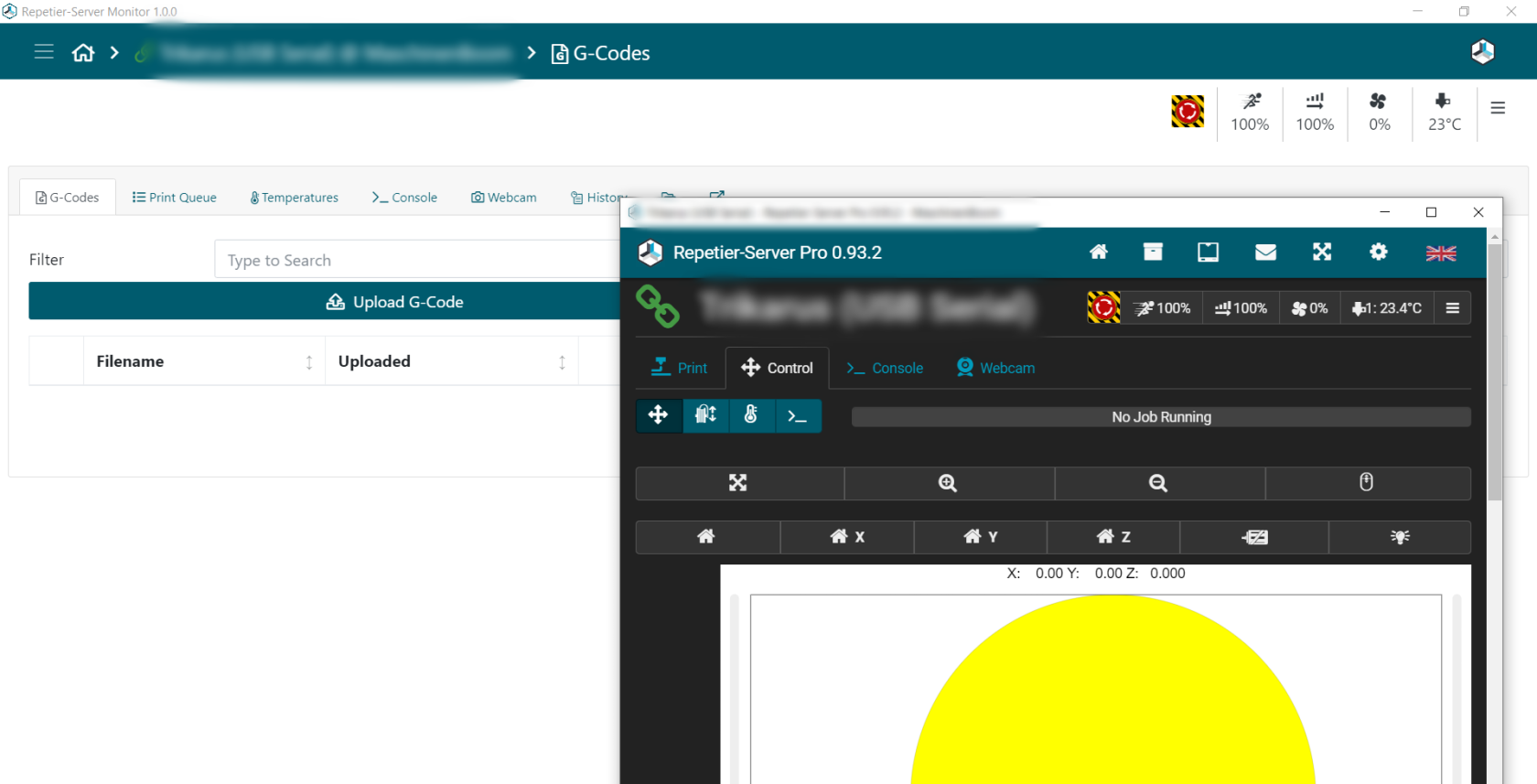Go to home via breadcrumb house icon
The width and height of the screenshot is (1537, 784).
click(83, 52)
